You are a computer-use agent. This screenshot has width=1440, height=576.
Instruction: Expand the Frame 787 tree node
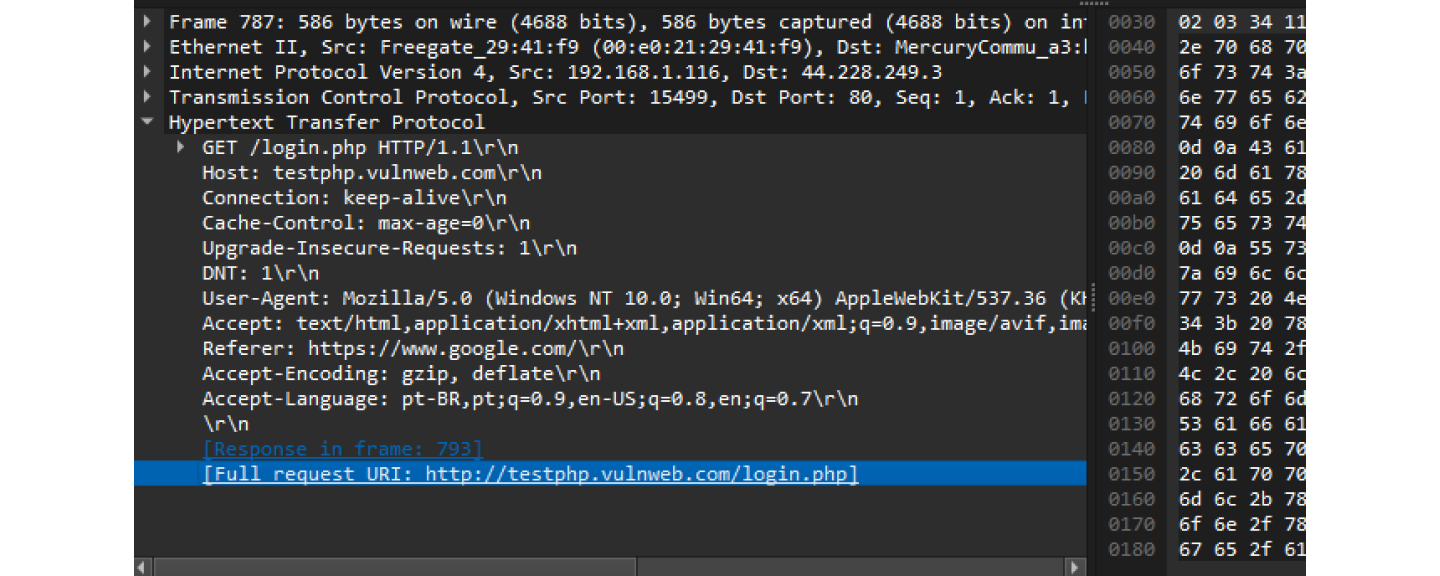point(148,22)
